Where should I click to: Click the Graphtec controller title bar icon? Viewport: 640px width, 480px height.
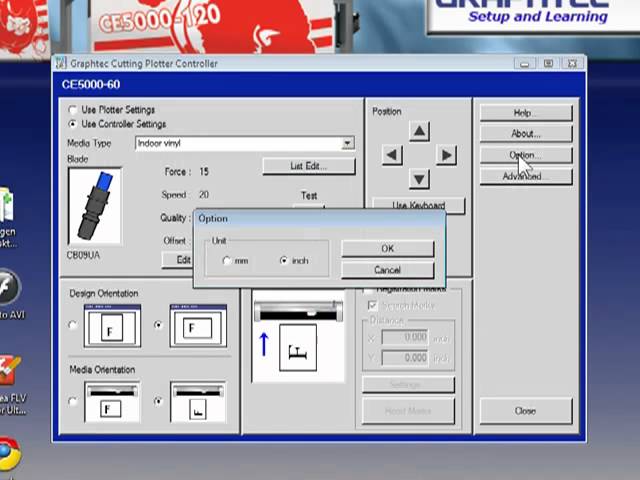click(x=61, y=63)
